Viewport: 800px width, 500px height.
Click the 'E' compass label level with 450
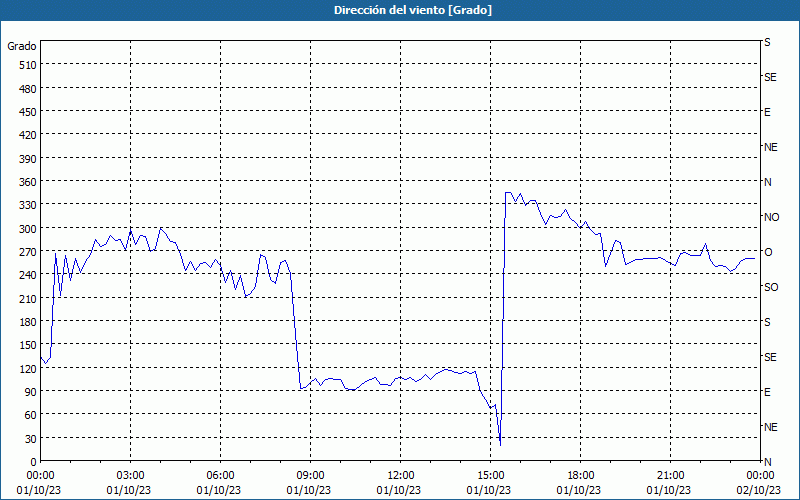point(767,112)
